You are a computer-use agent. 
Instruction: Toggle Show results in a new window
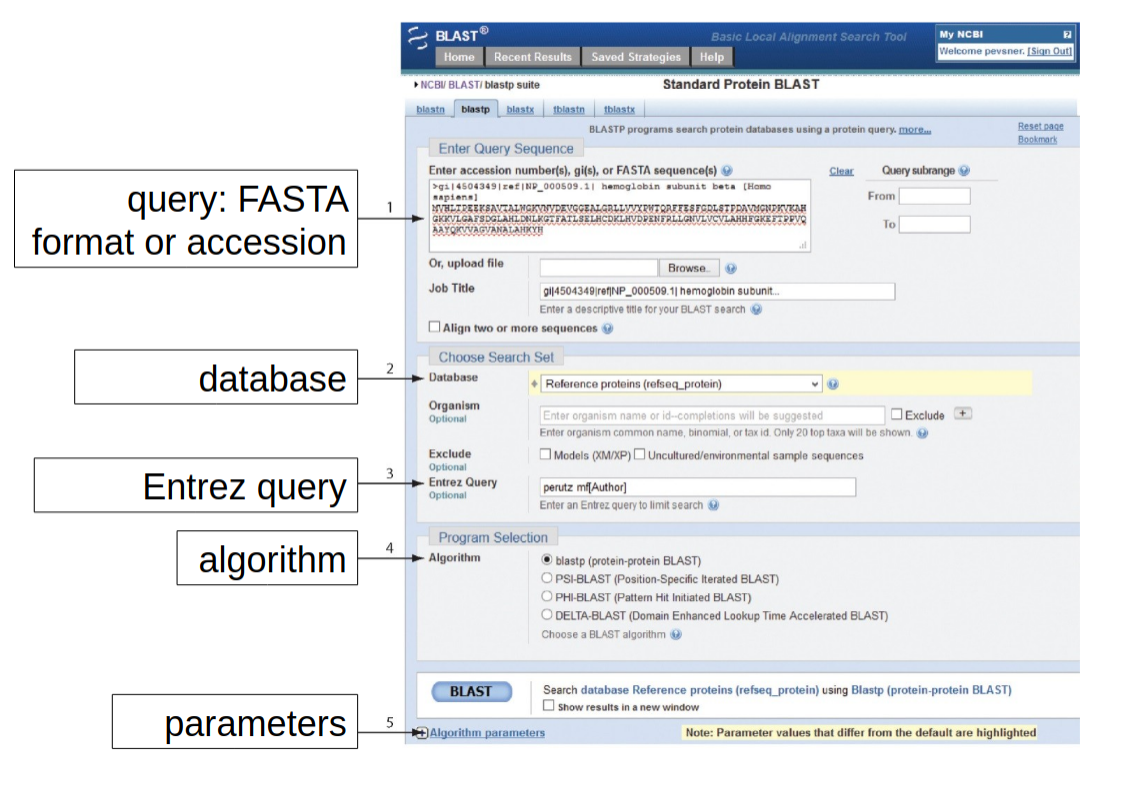[x=548, y=706]
